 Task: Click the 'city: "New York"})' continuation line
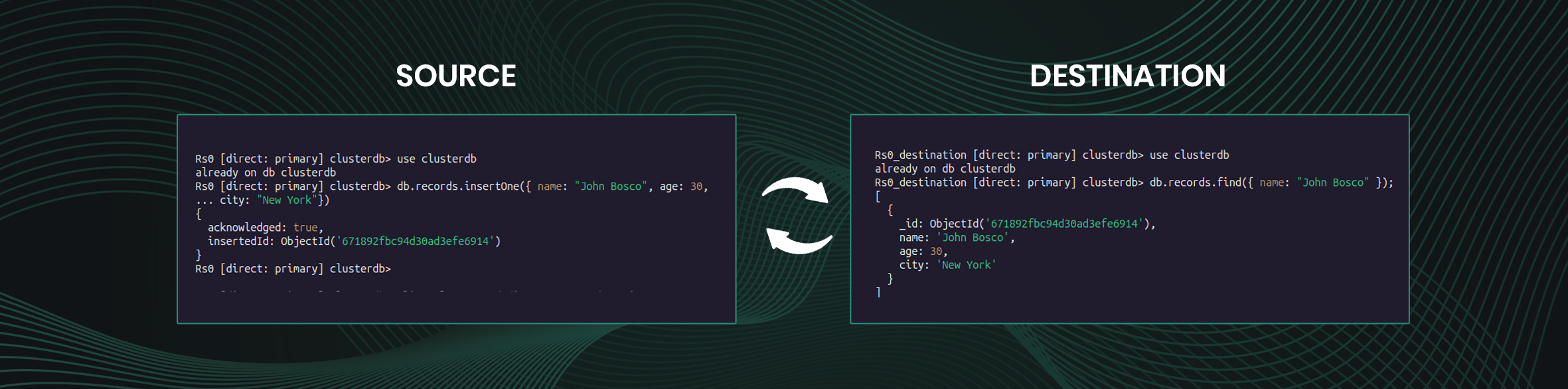[262, 200]
